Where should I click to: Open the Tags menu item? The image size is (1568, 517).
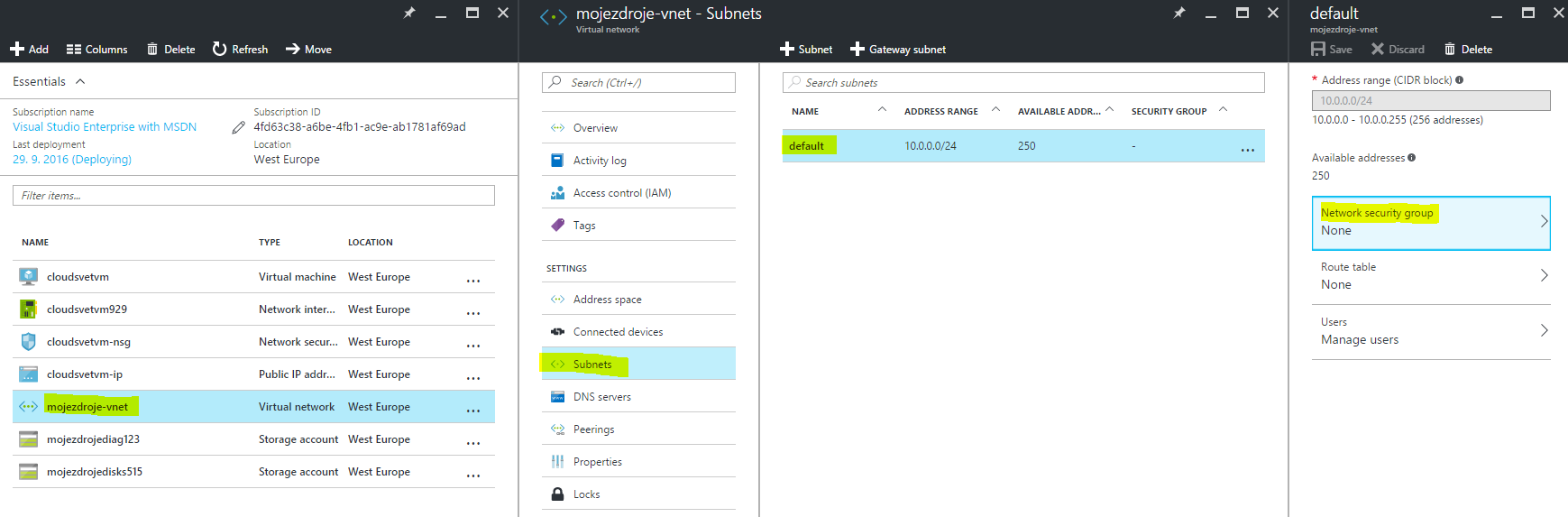638,226
